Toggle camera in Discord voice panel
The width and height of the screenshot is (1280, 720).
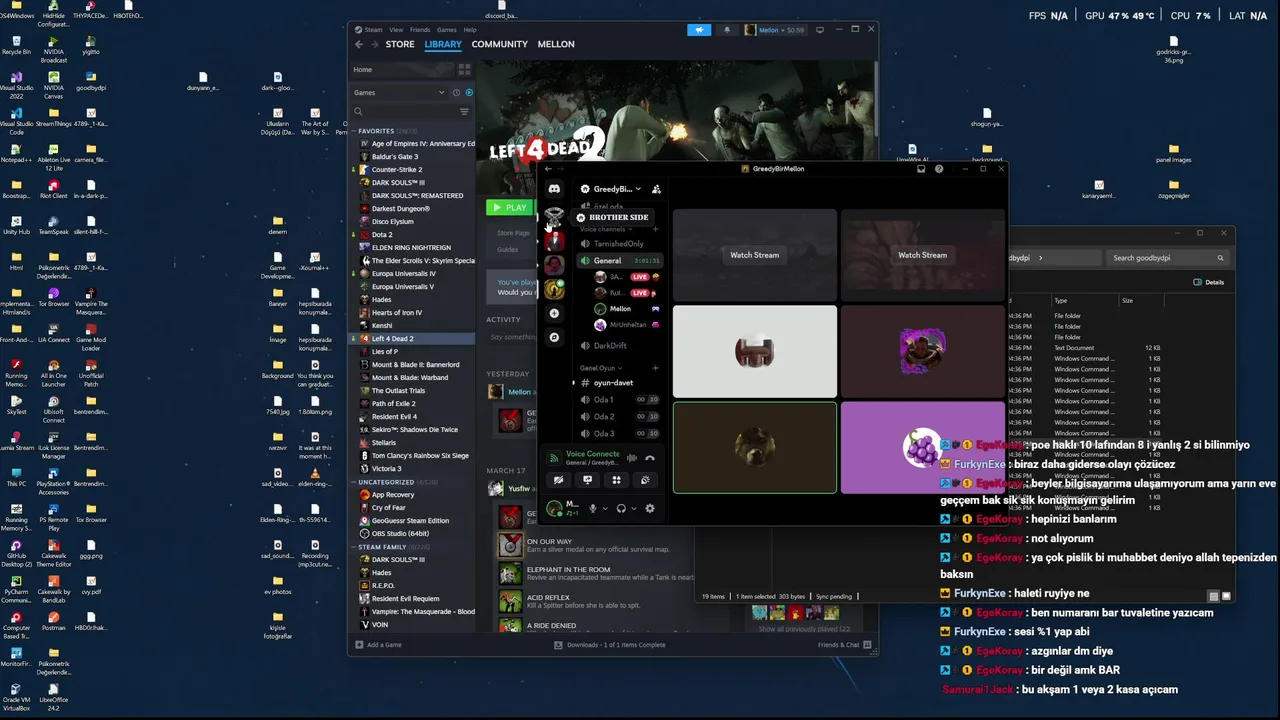tap(559, 480)
